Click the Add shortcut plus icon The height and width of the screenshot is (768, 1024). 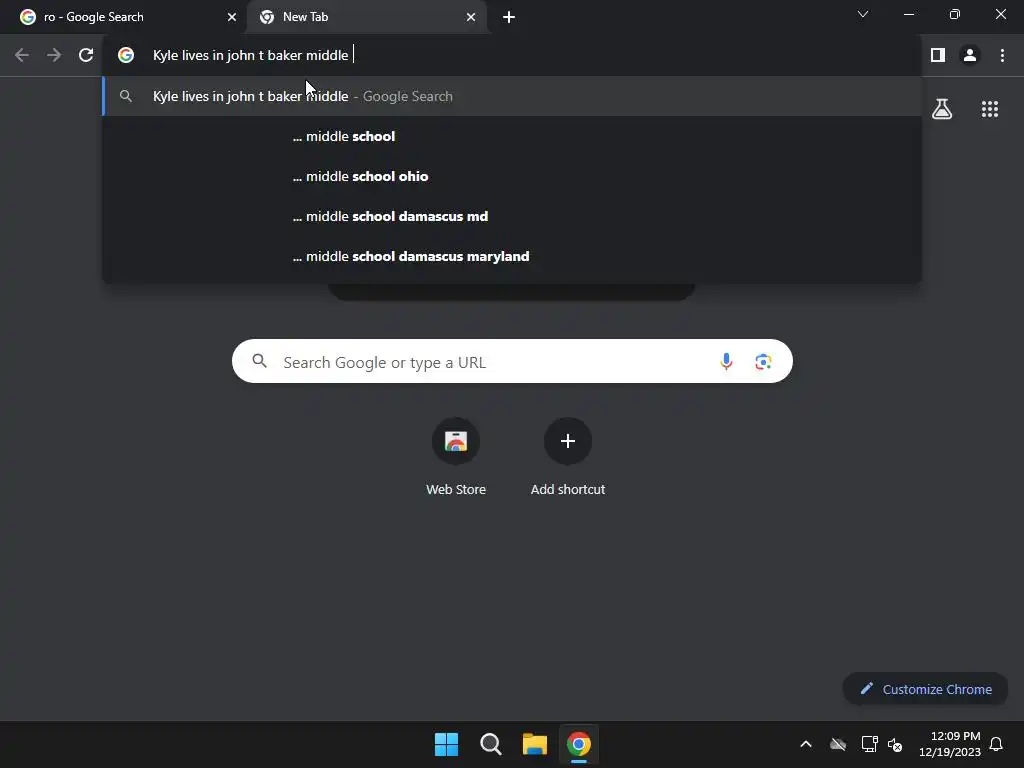coord(568,441)
